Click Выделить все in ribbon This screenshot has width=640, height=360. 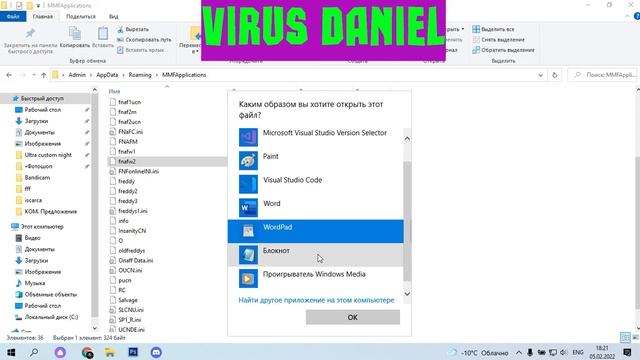pyautogui.click(x=493, y=29)
